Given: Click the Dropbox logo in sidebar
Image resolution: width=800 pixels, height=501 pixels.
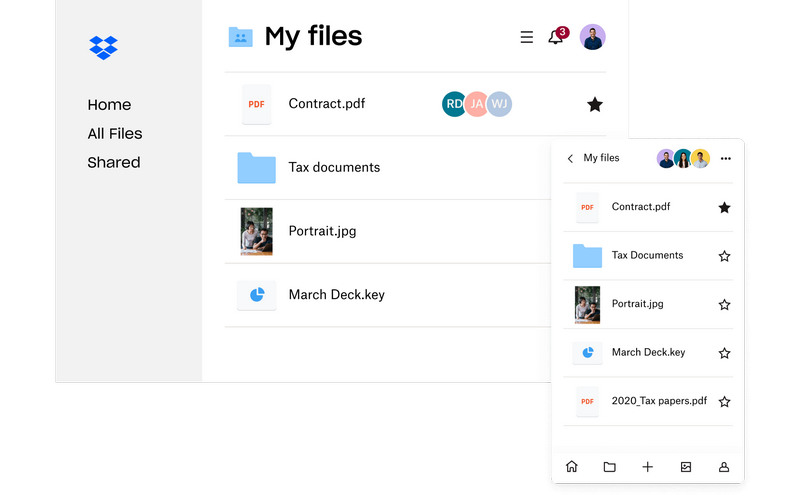Looking at the screenshot, I should (103, 47).
